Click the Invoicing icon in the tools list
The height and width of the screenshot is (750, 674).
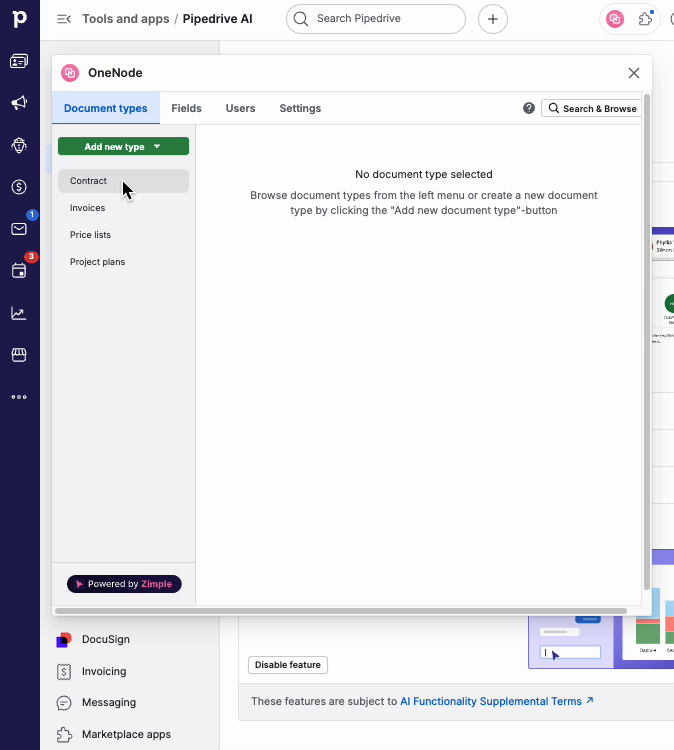(64, 672)
